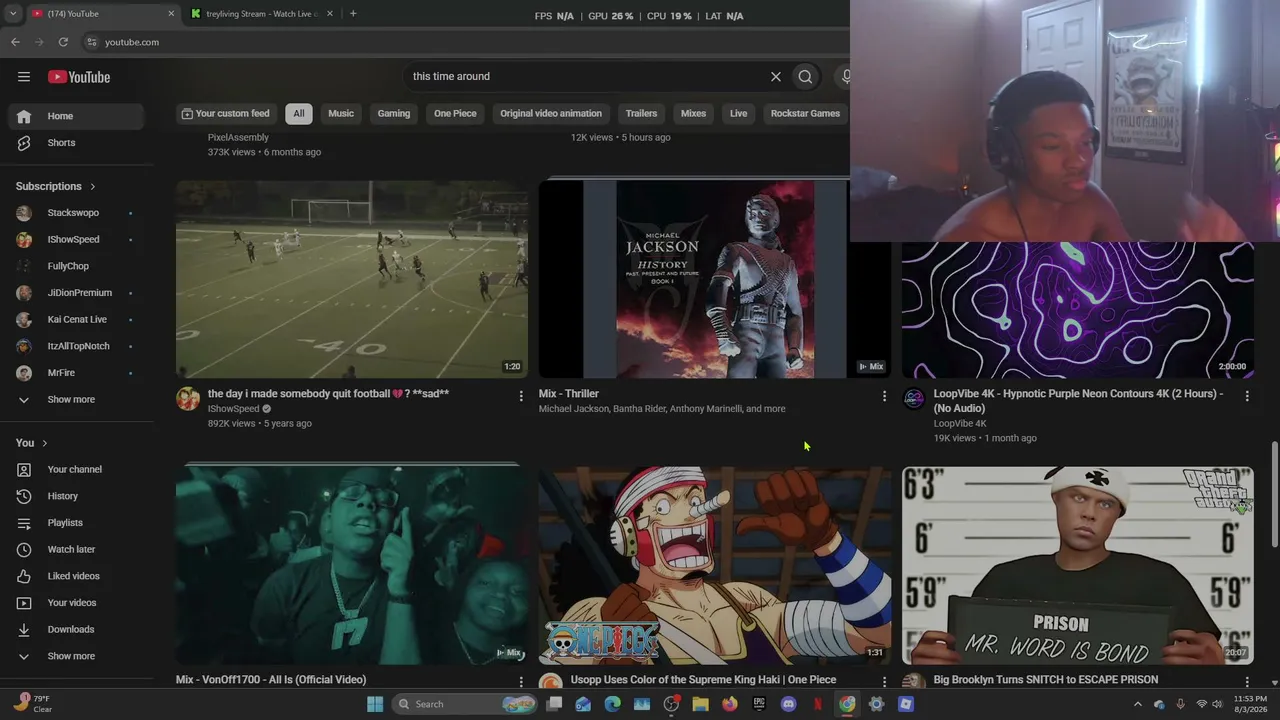1280x720 pixels.
Task: Play the Usopp One Piece video thumbnail
Action: 715,565
